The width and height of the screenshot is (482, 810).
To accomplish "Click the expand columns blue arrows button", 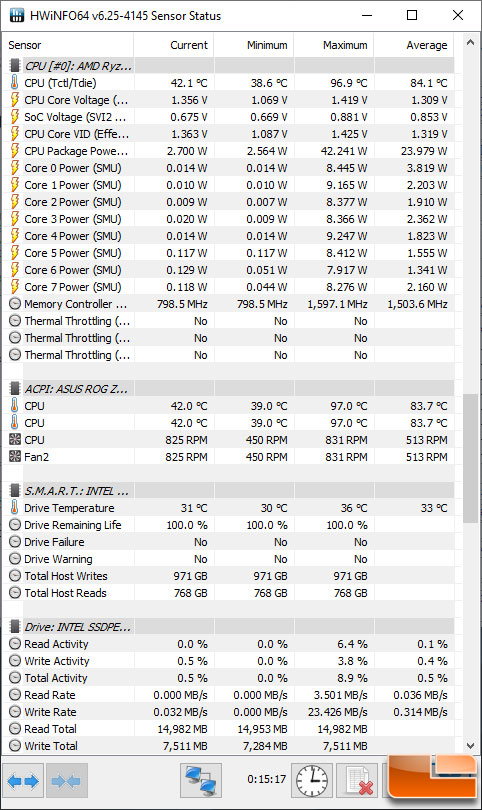I will 23,781.
